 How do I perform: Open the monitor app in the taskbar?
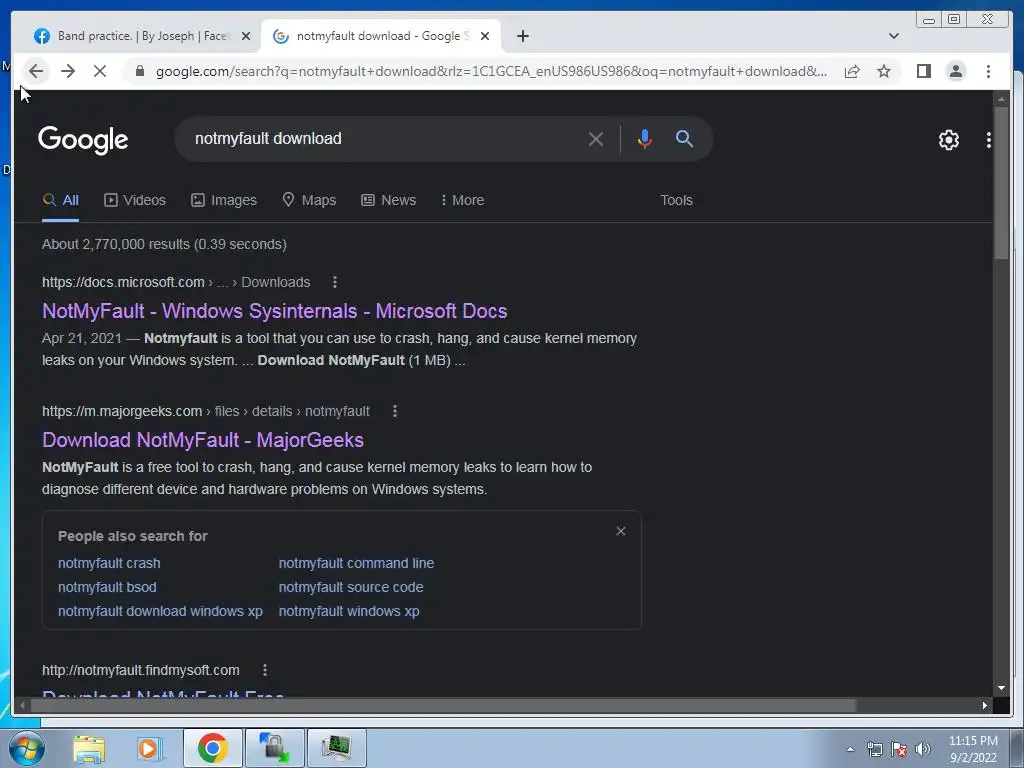[x=336, y=748]
